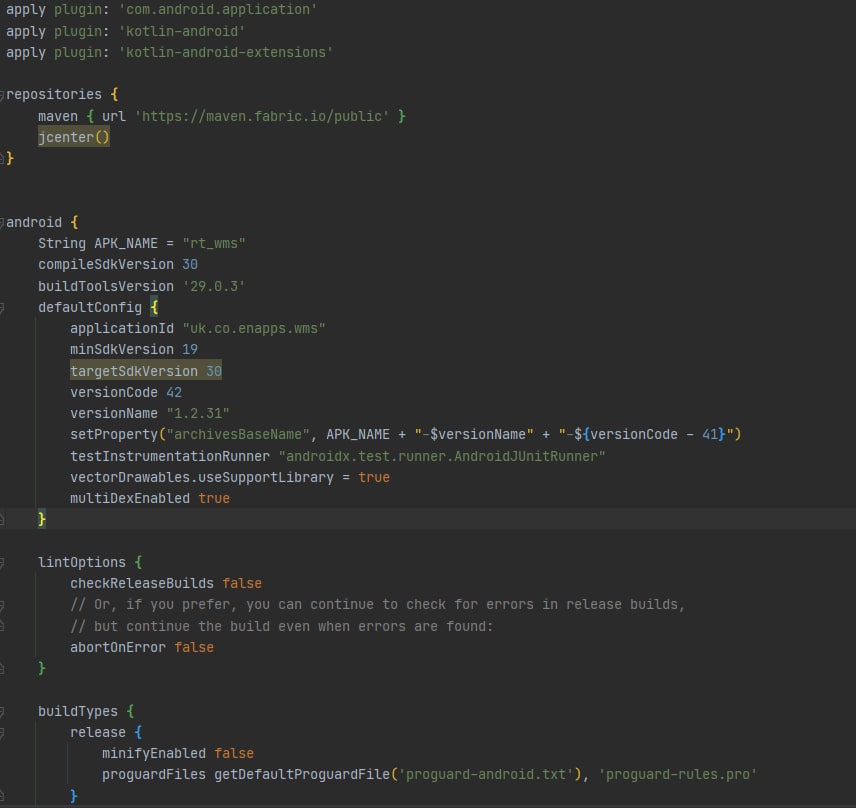
Task: Place cursor on the defaultConfig keyword
Action: (x=90, y=307)
